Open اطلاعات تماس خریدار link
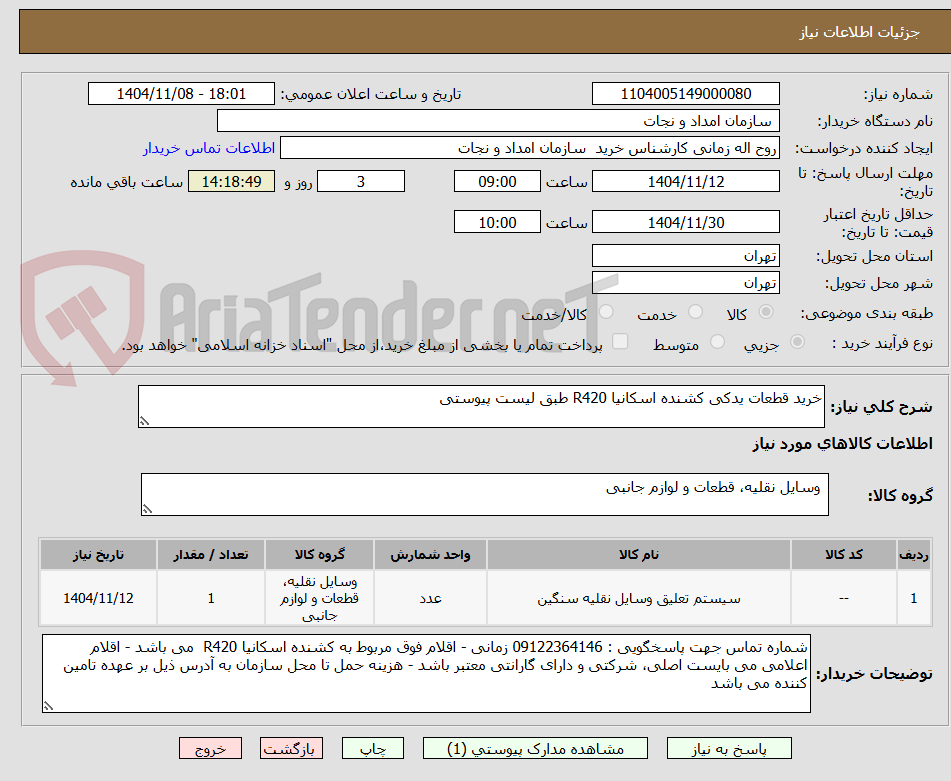 click(209, 148)
